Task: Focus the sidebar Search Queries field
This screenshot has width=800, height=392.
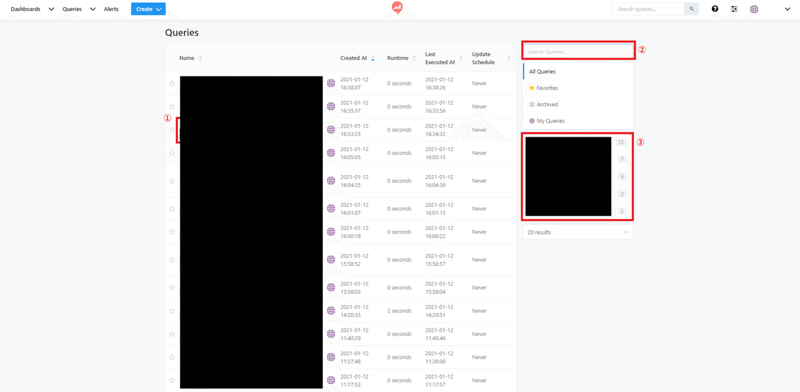Action: point(578,51)
